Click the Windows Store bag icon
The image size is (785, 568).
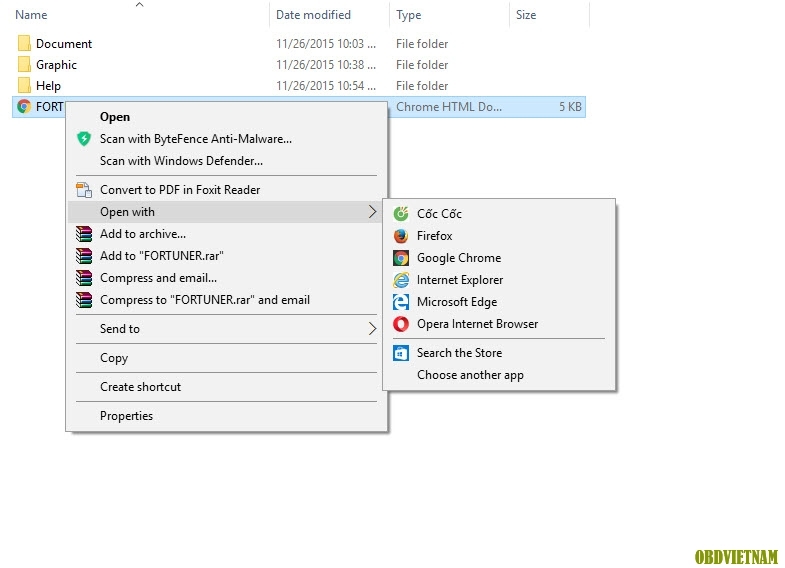pos(401,353)
